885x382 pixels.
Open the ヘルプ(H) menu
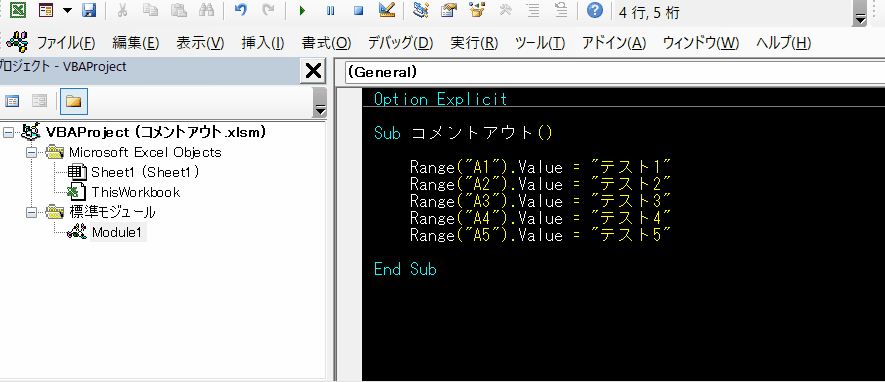pos(783,43)
